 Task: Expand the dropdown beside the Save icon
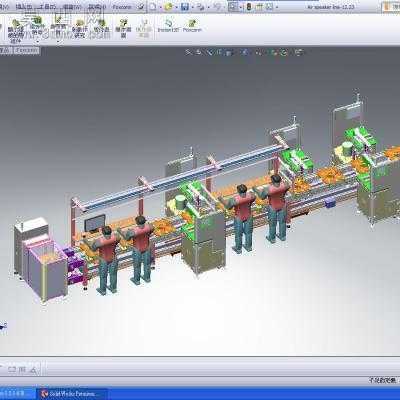[x=193, y=7]
